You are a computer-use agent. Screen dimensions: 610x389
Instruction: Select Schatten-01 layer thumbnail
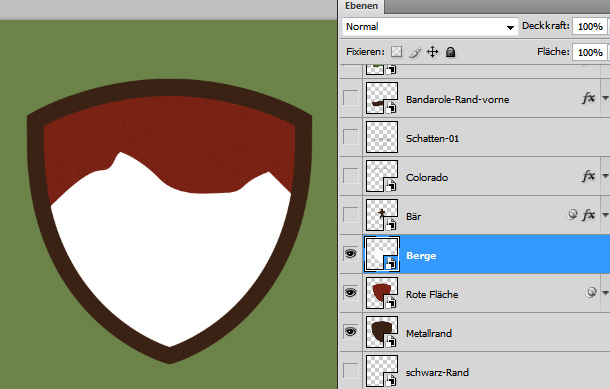[x=382, y=137]
